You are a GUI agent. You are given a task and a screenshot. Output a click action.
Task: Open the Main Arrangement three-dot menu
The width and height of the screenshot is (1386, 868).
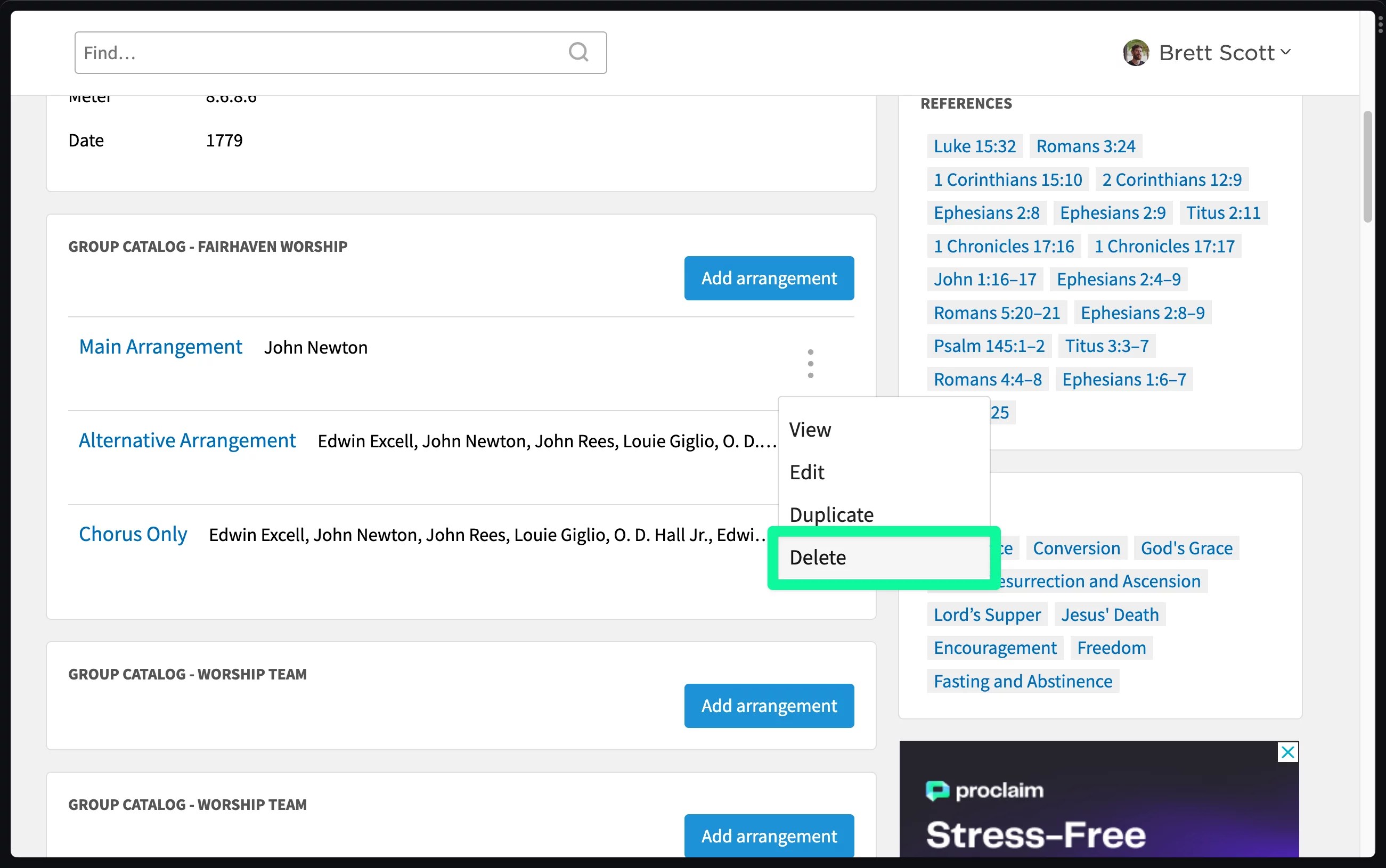tap(810, 363)
